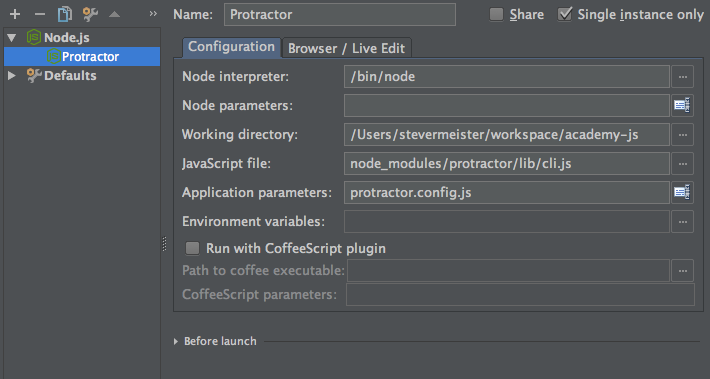Expand the Before launch section

[x=176, y=341]
